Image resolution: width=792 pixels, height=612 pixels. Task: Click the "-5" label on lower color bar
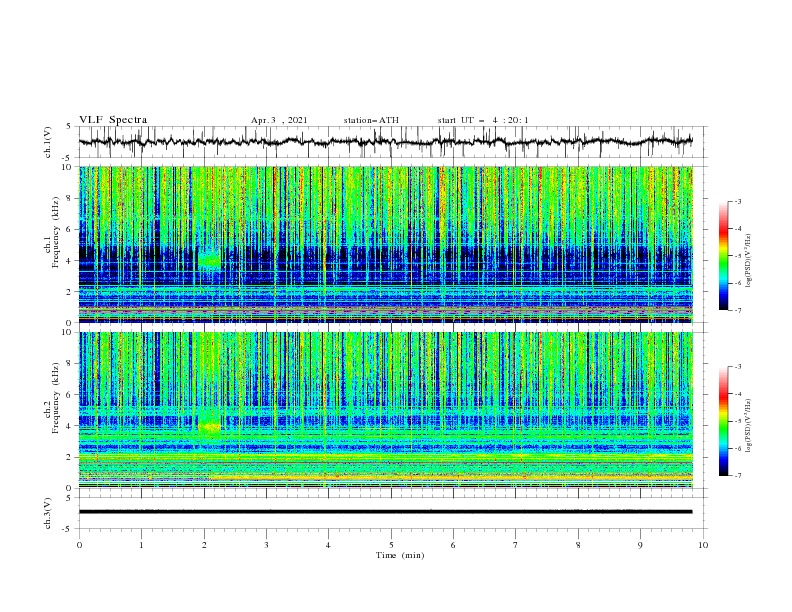coord(738,421)
